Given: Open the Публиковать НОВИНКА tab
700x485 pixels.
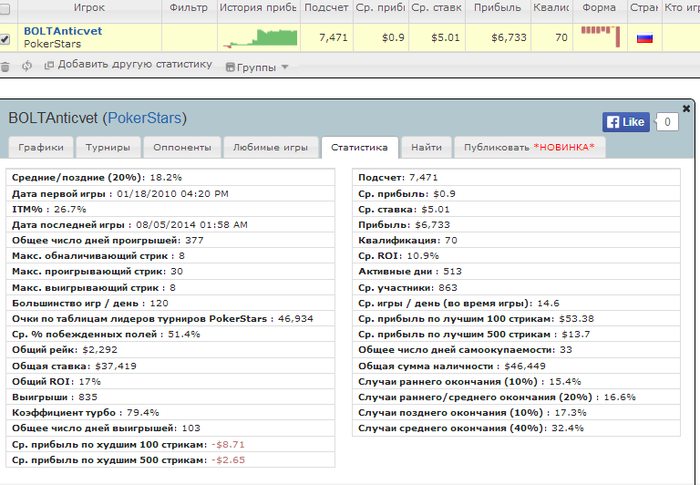Looking at the screenshot, I should [x=529, y=147].
